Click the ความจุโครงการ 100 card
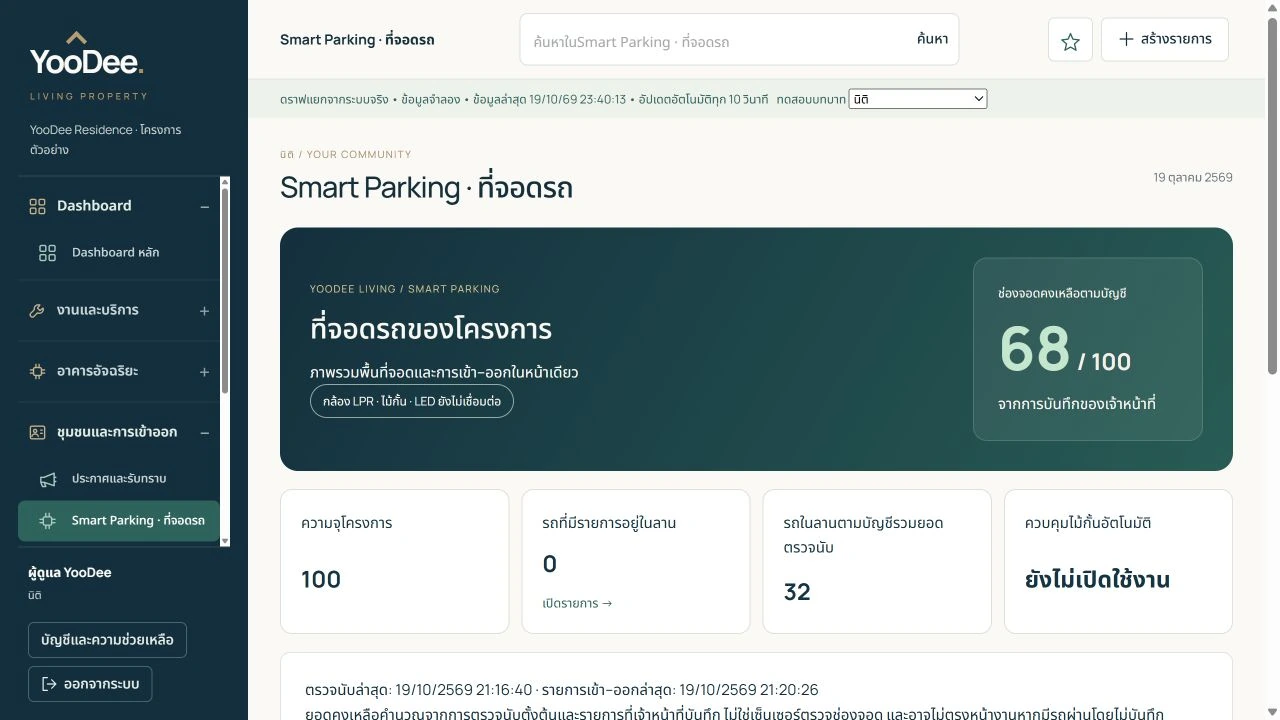This screenshot has width=1280, height=720. point(395,561)
